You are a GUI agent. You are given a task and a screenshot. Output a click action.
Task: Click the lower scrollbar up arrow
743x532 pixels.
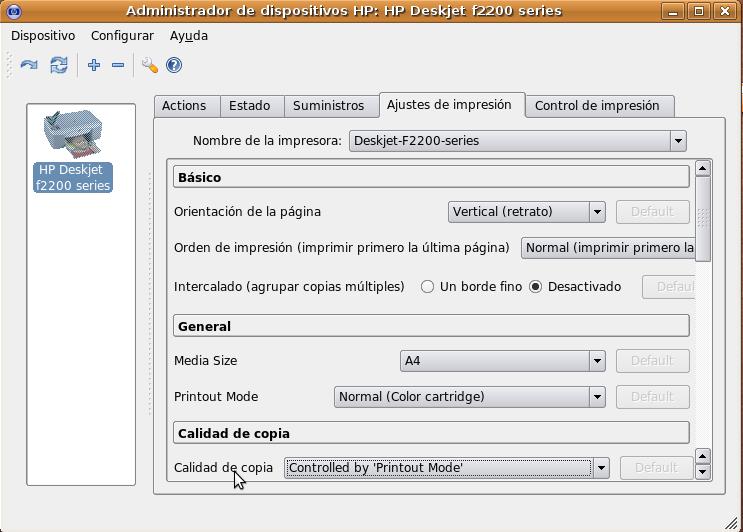pyautogui.click(x=703, y=456)
